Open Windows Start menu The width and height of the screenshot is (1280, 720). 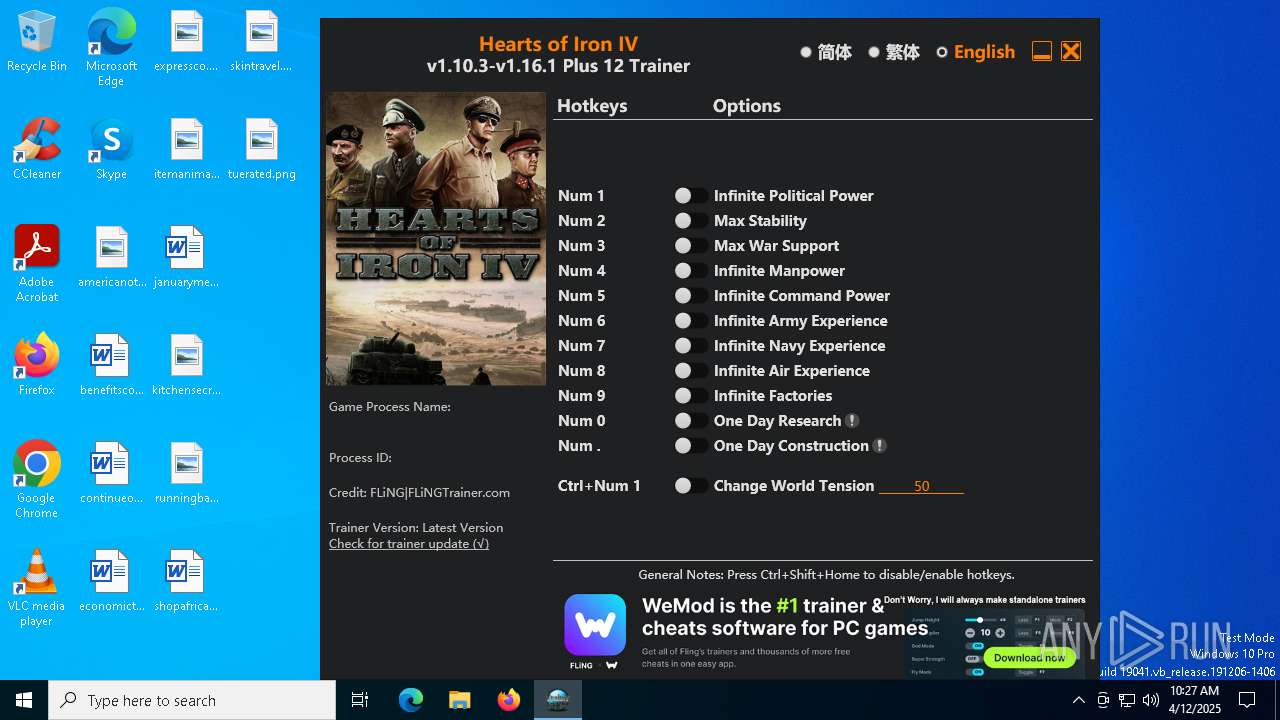point(24,700)
